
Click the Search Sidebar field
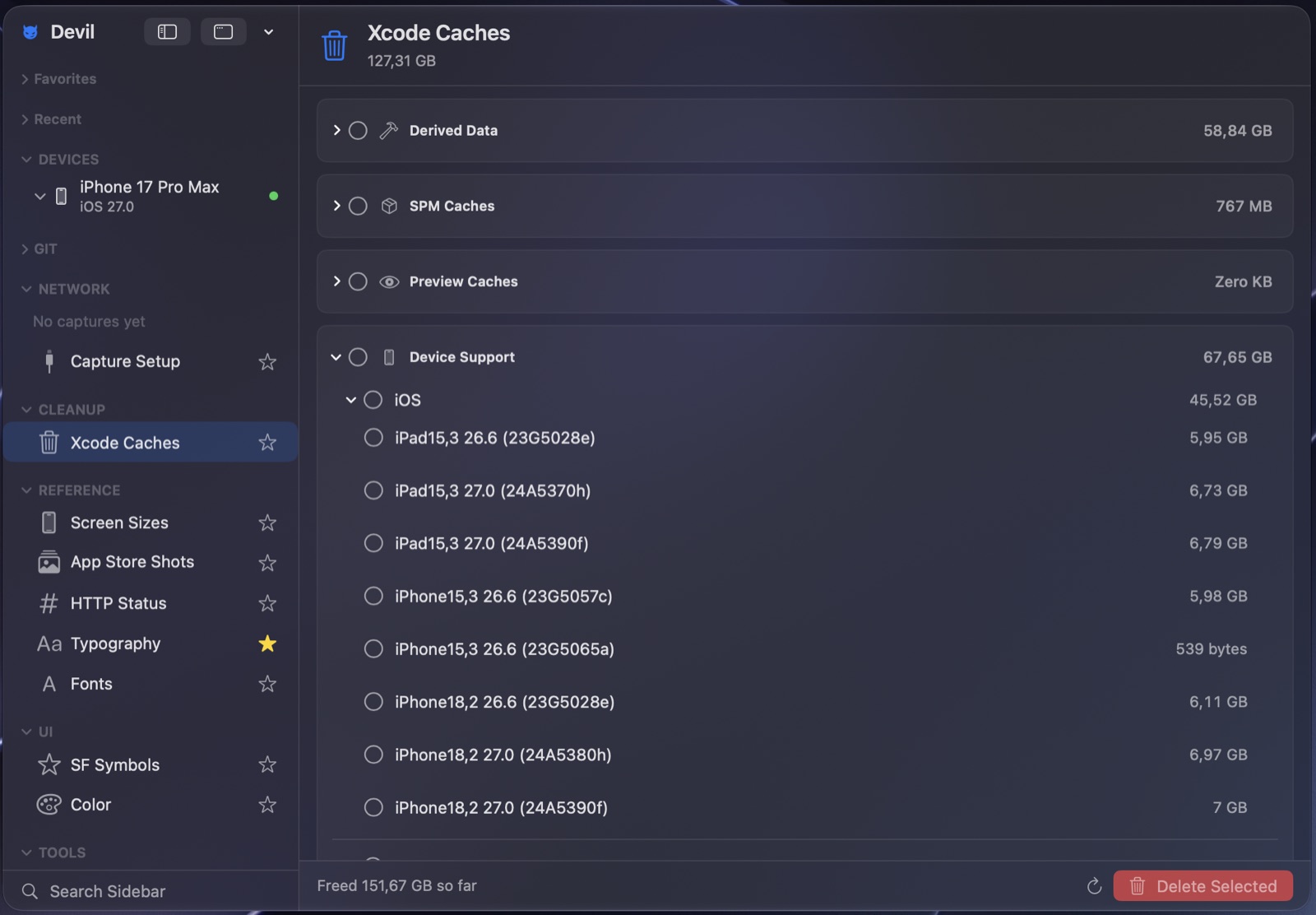(x=151, y=891)
